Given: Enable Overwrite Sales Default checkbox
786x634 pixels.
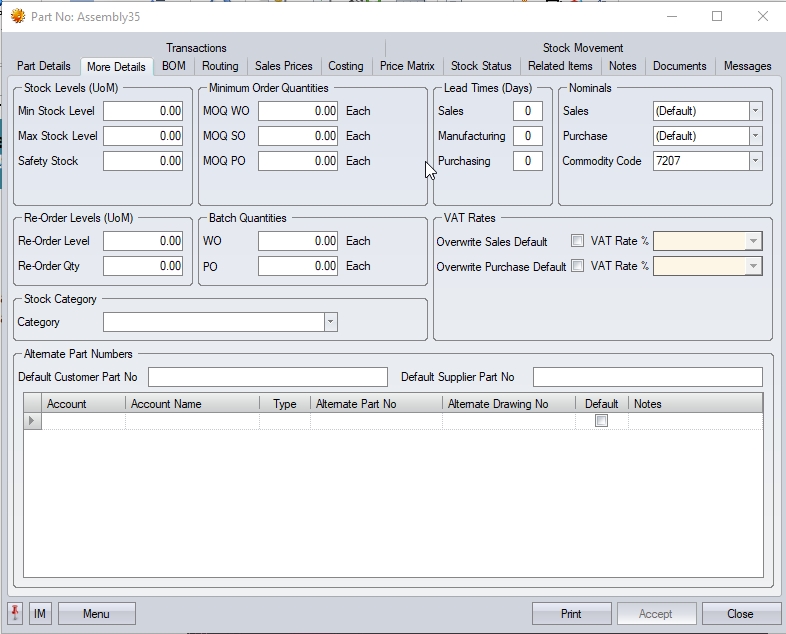Looking at the screenshot, I should [x=577, y=241].
